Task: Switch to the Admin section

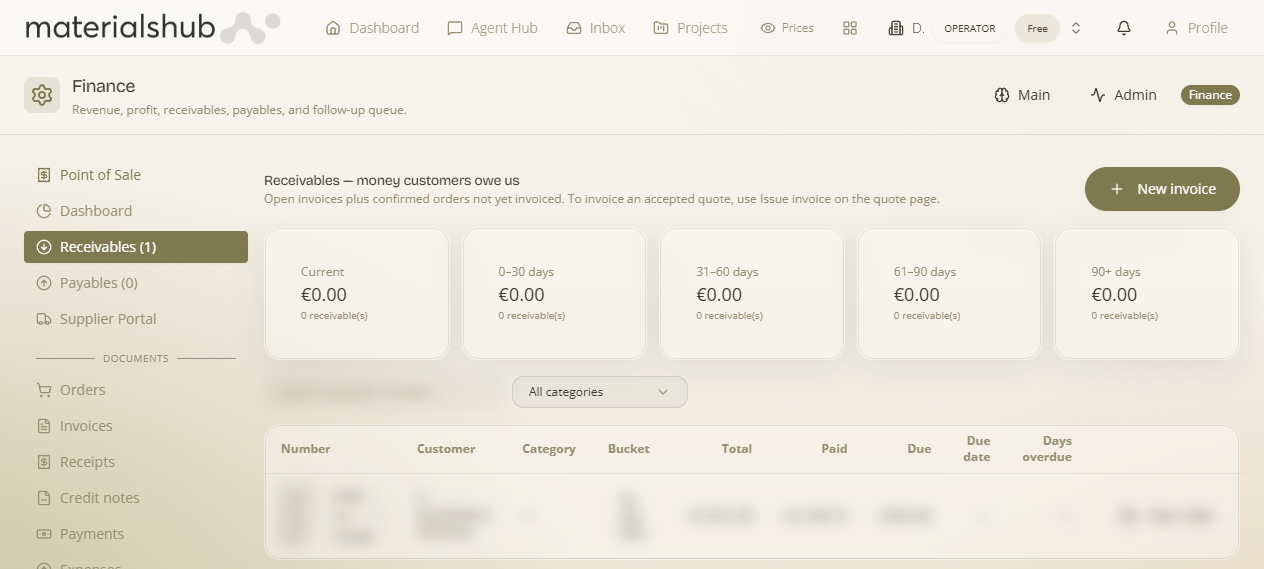Action: 1123,95
